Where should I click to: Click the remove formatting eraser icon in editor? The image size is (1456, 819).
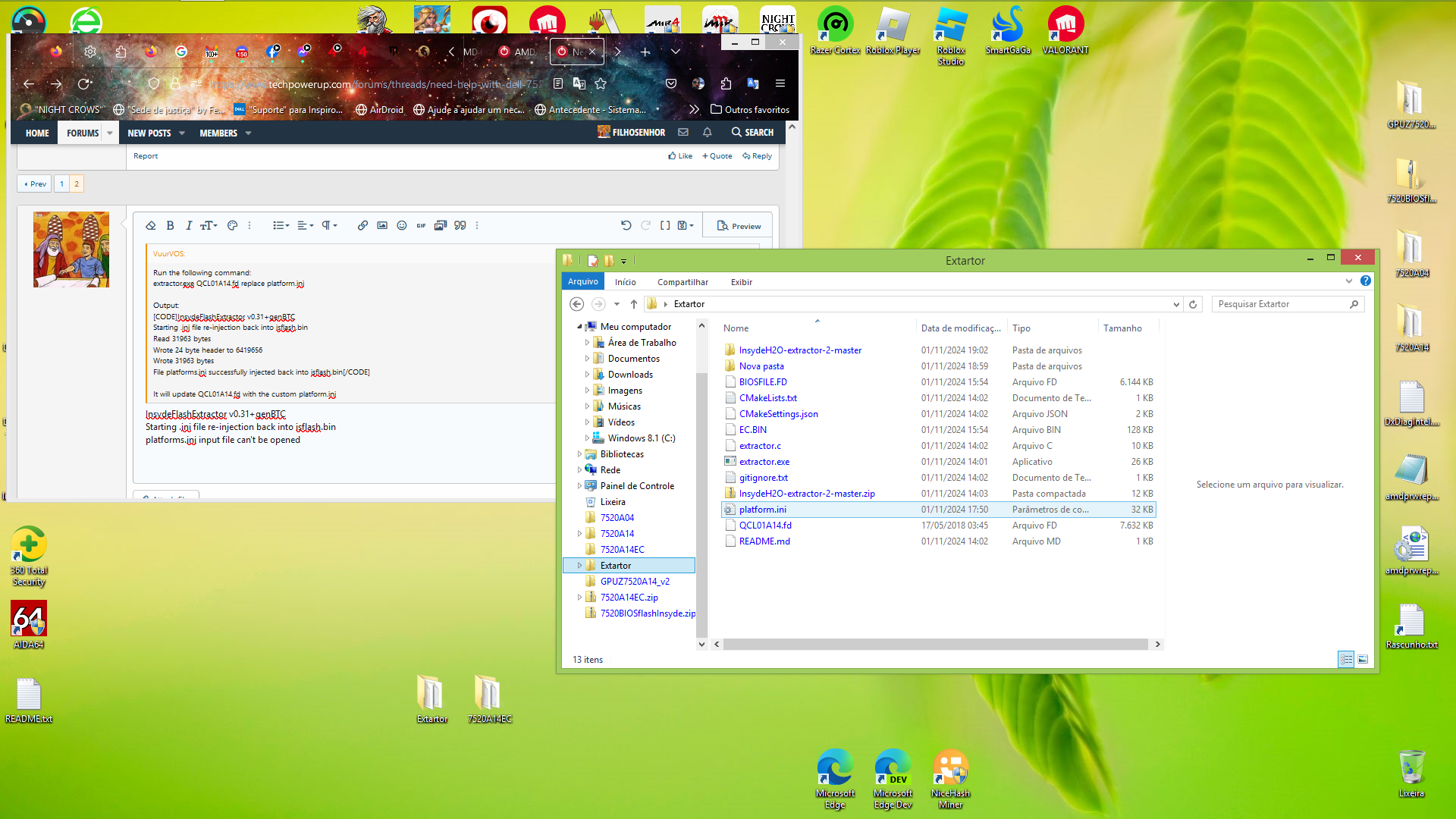coord(150,225)
